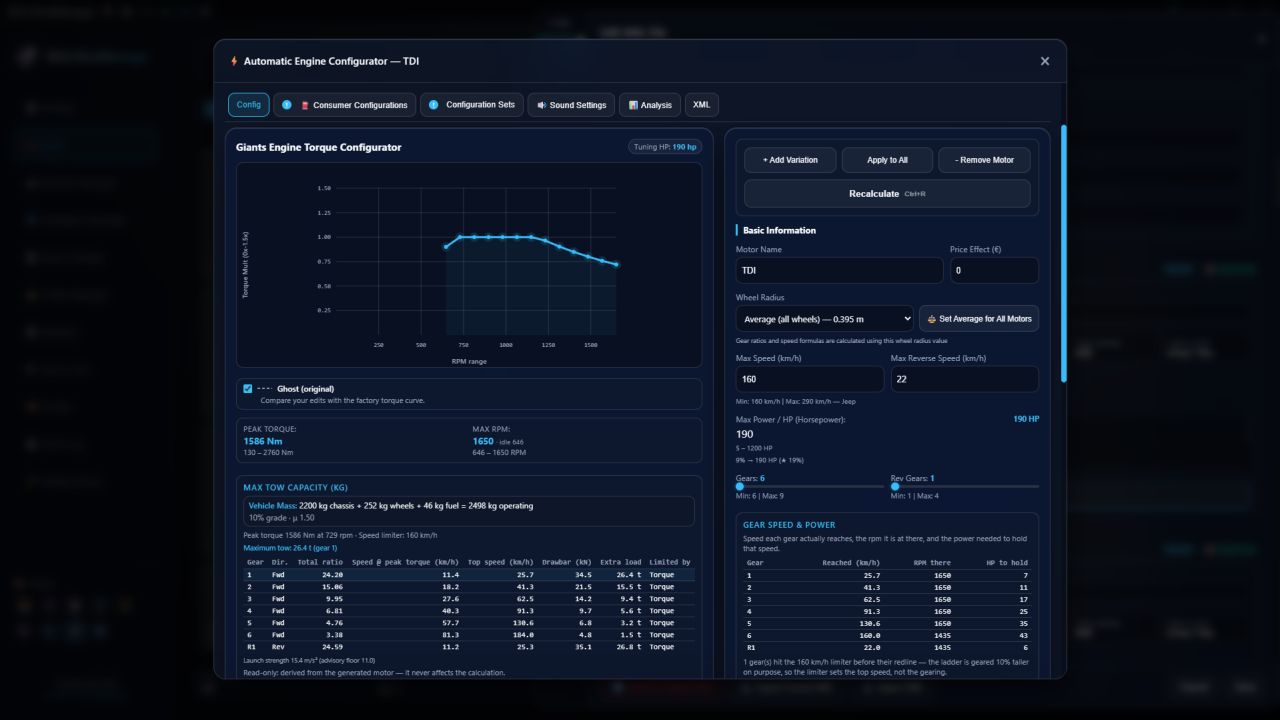Click the blue 190 HP readout
Viewport: 1280px width, 720px height.
point(1026,419)
